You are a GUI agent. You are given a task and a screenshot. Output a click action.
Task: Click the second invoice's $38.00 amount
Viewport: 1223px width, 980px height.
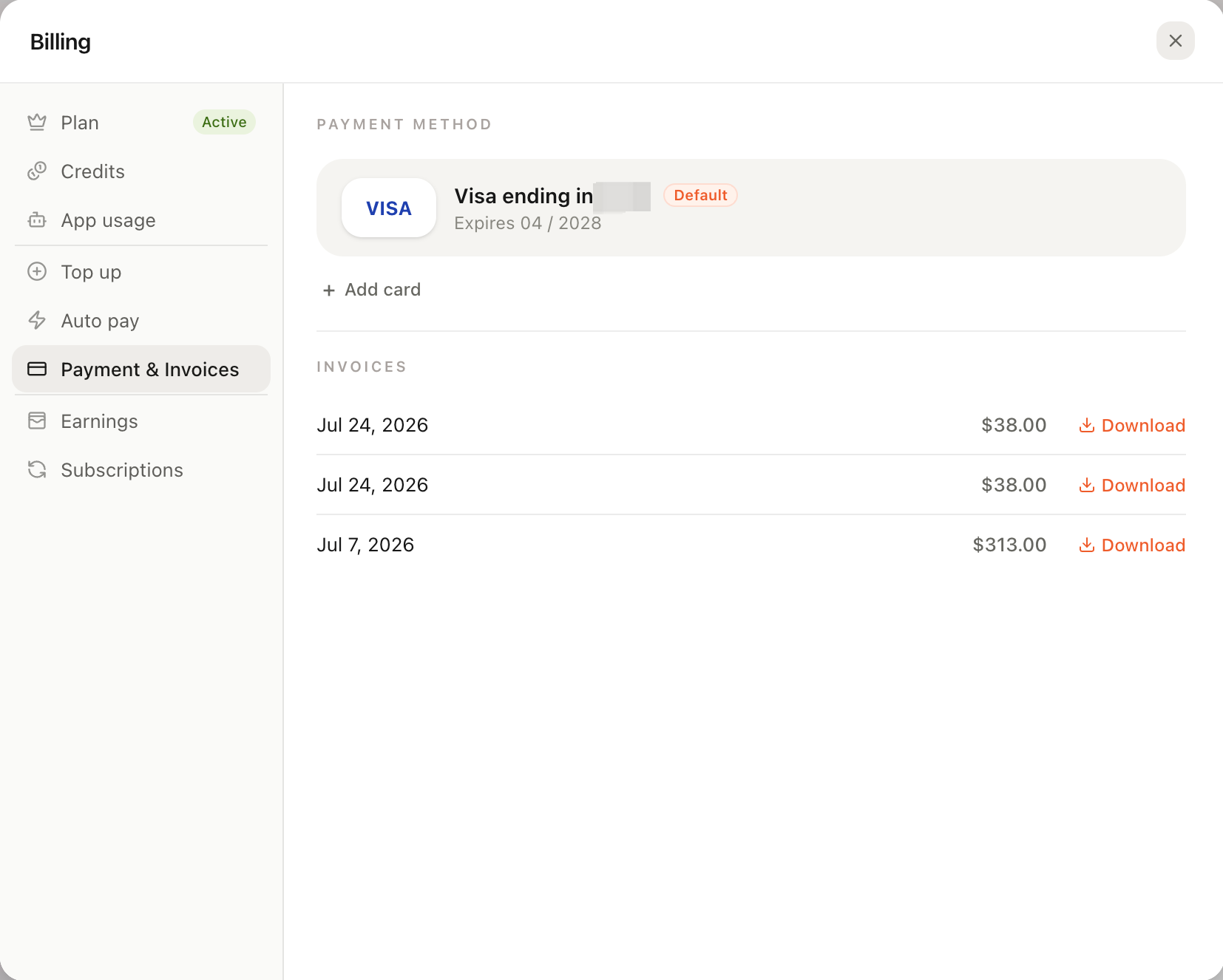[1014, 485]
